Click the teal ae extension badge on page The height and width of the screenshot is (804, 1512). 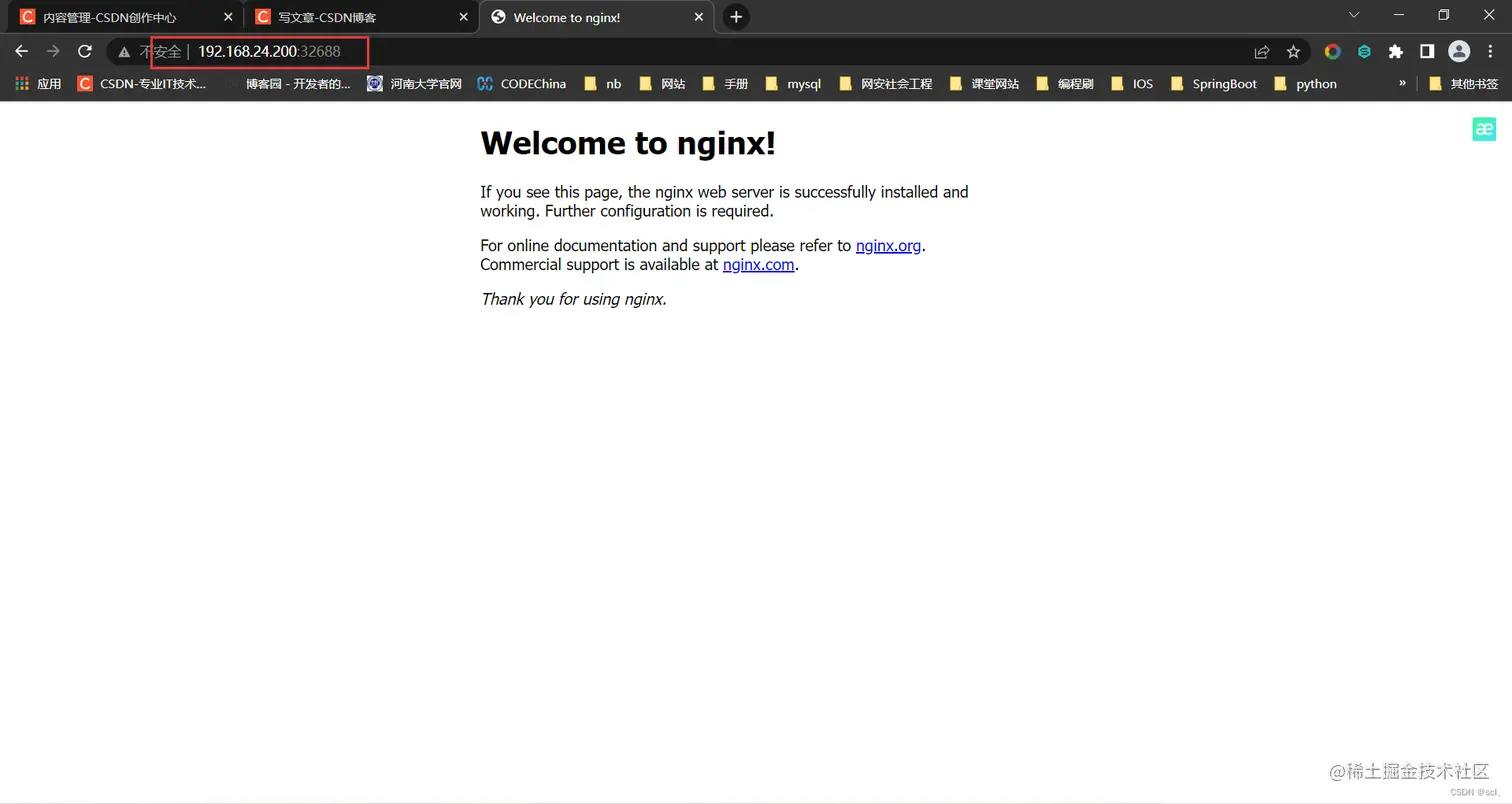point(1484,129)
